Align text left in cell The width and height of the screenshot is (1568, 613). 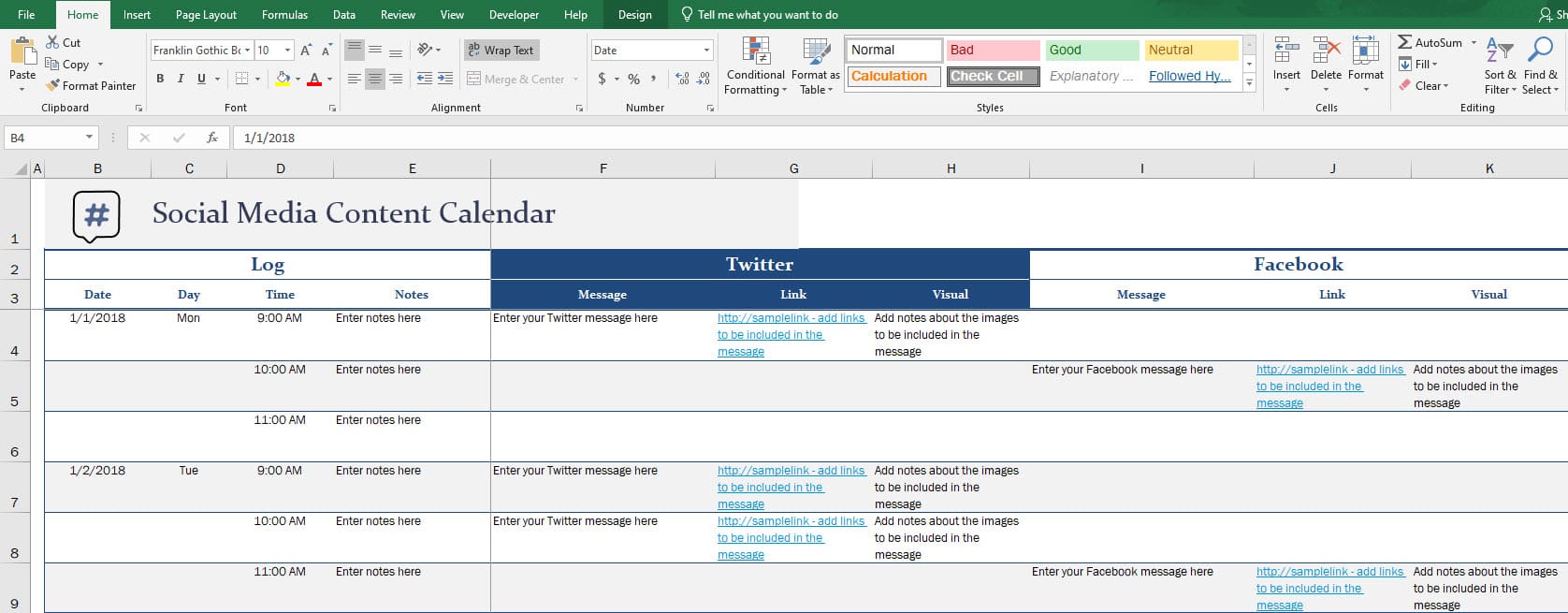point(354,79)
